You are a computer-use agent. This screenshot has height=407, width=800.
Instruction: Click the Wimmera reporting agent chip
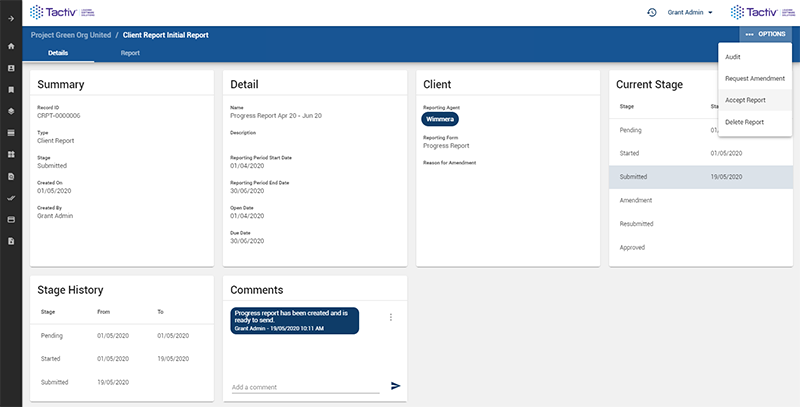click(x=440, y=119)
